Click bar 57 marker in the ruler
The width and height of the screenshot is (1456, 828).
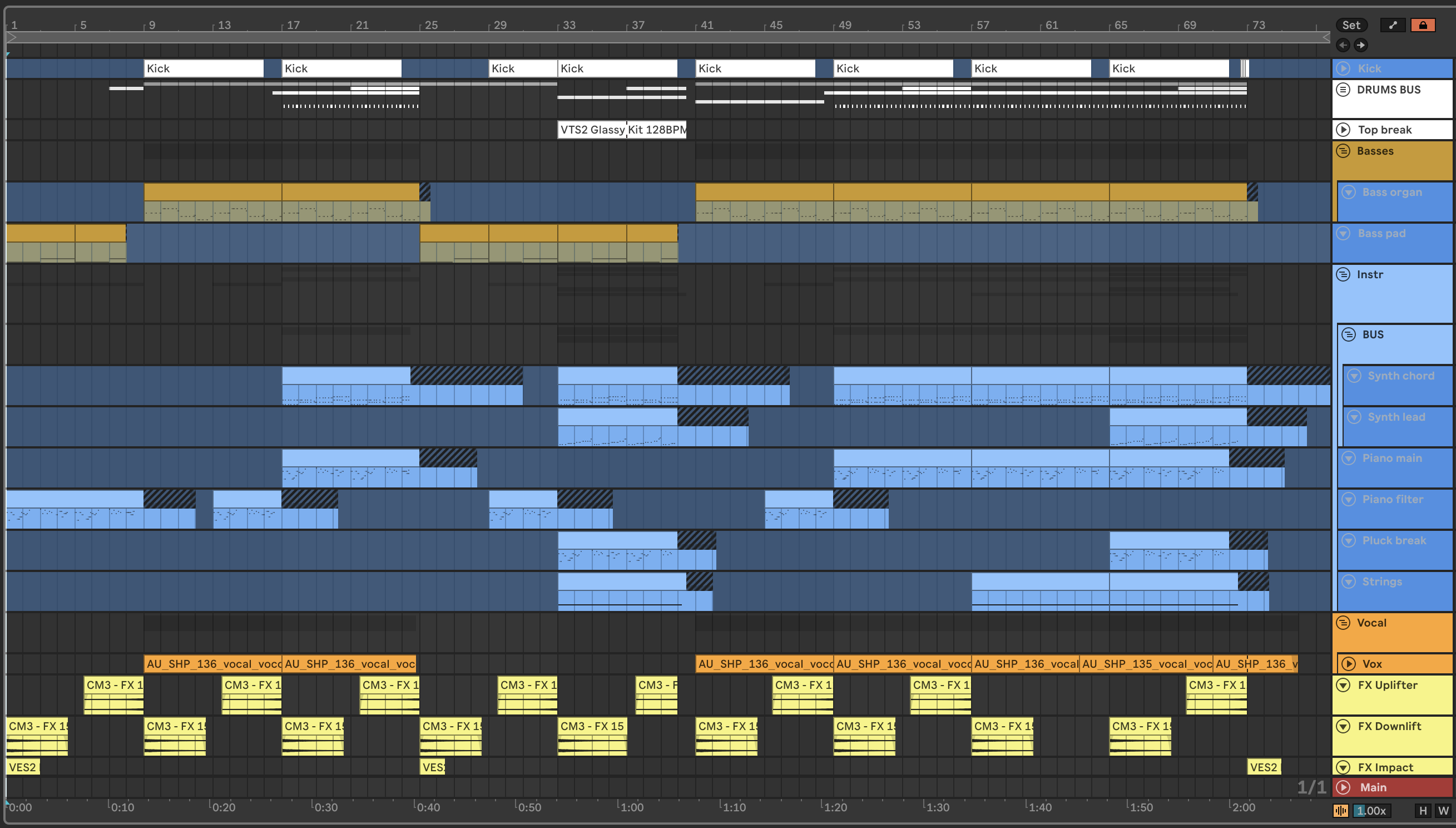(983, 25)
